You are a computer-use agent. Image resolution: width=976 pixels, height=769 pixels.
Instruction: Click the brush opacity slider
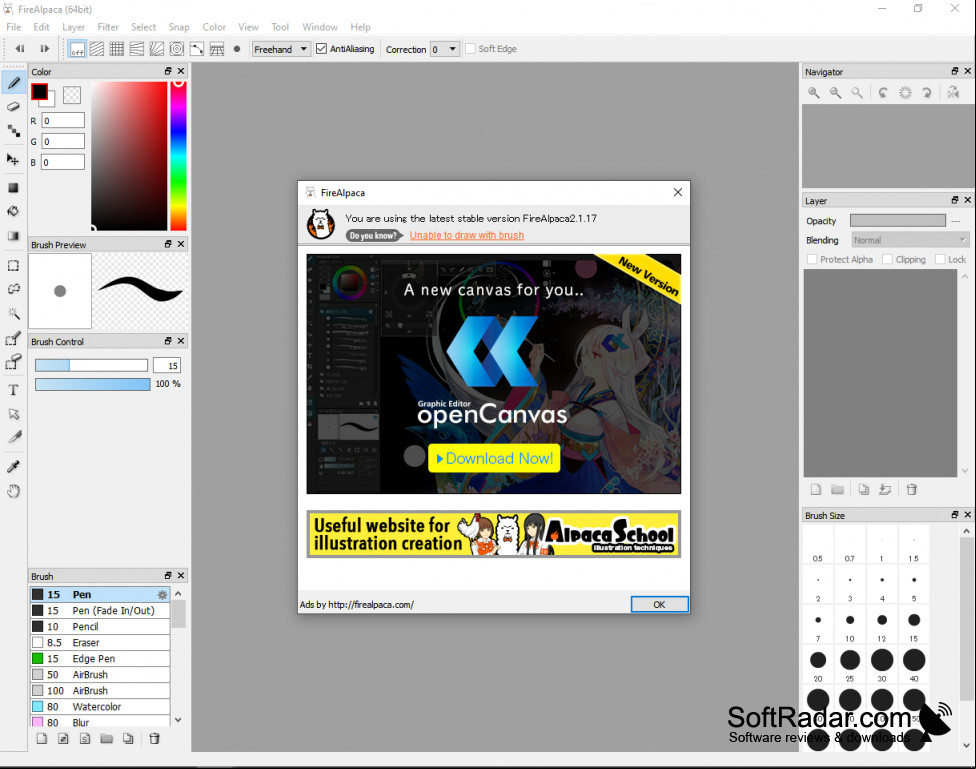[x=93, y=384]
